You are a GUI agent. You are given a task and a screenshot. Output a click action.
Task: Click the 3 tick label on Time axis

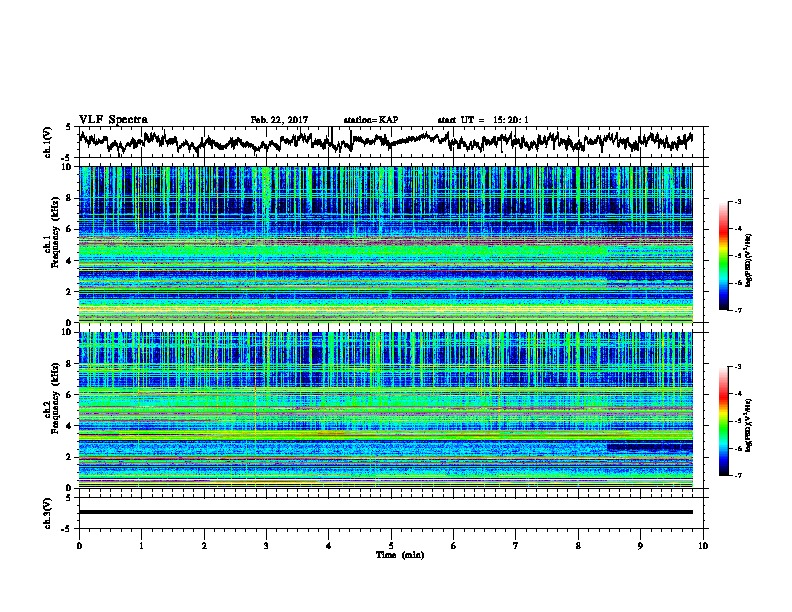coord(266,546)
